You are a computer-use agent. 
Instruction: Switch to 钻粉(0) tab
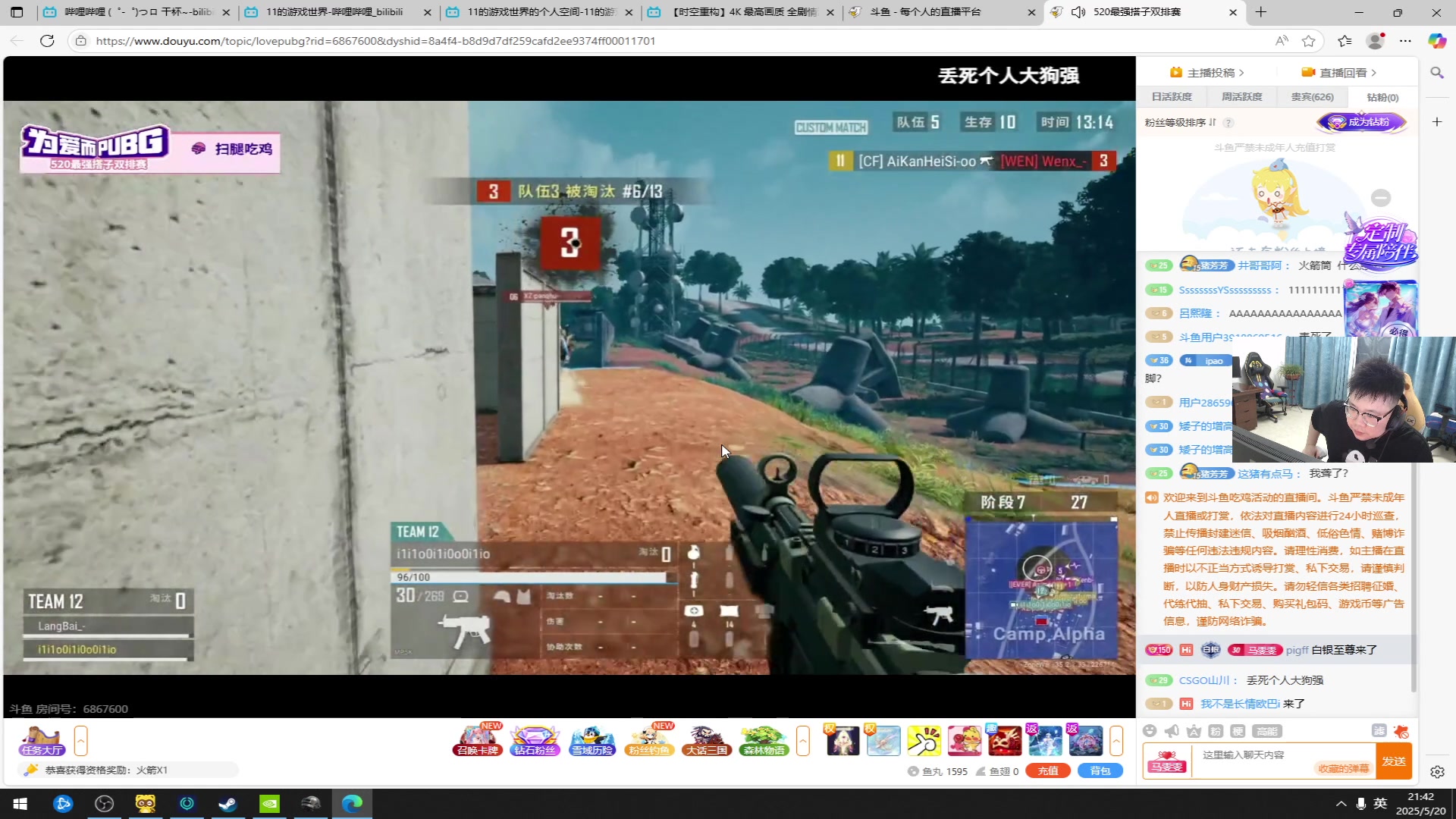click(x=1382, y=97)
